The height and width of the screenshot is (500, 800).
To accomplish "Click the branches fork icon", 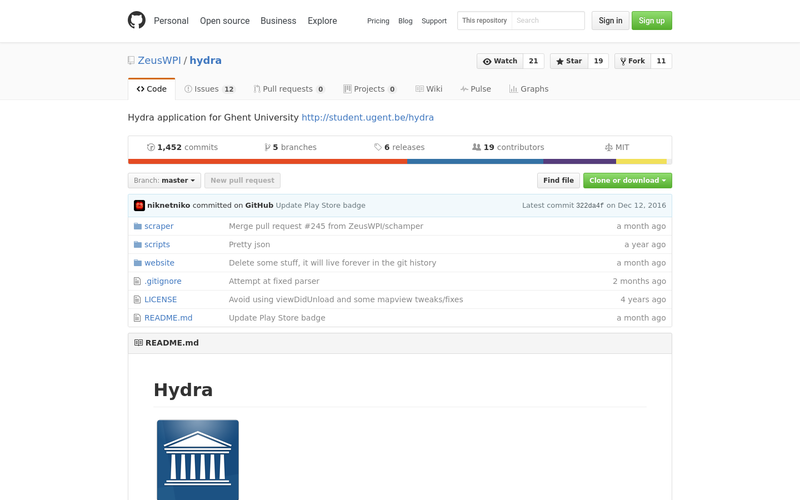I will coord(267,147).
